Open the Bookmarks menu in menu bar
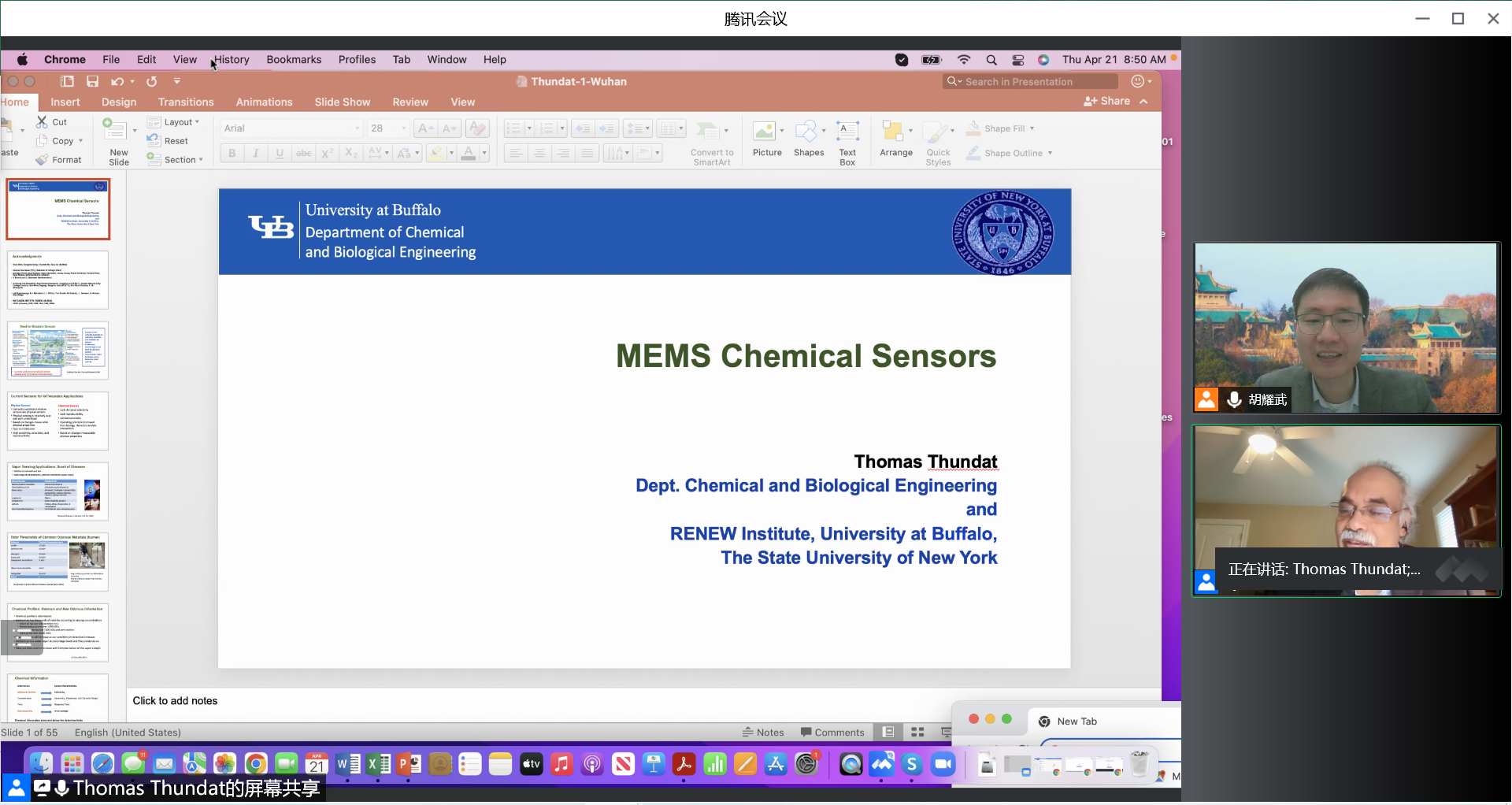This screenshot has width=1512, height=805. click(x=294, y=60)
